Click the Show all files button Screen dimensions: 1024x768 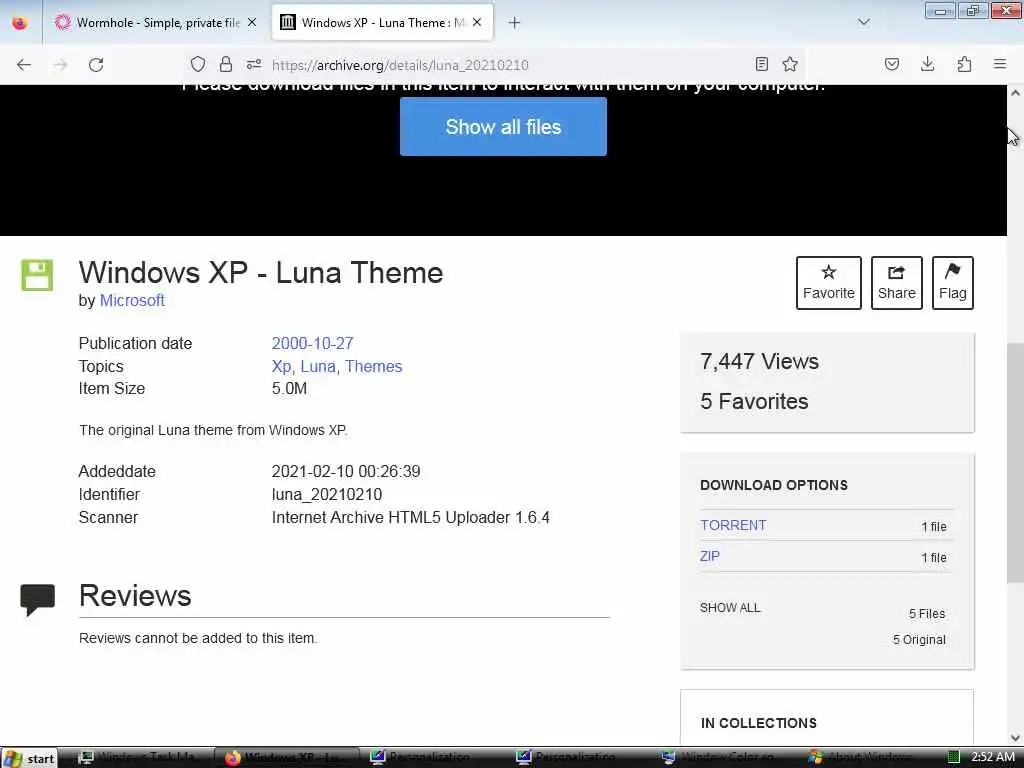[503, 127]
